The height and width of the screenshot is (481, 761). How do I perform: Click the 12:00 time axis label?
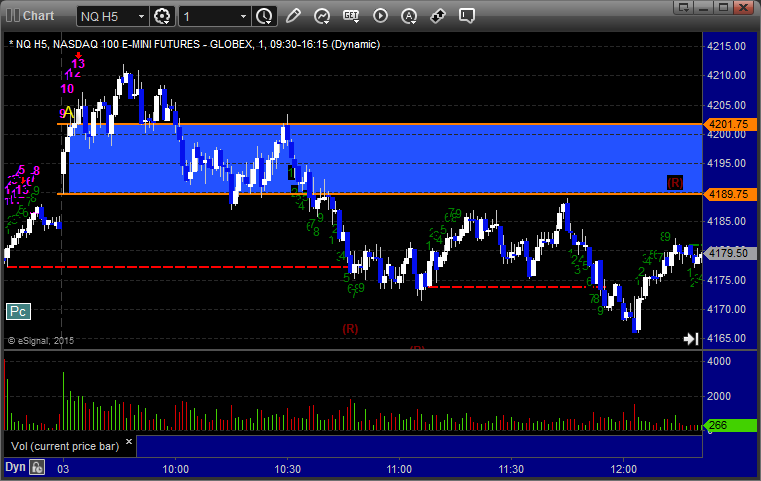click(x=624, y=469)
